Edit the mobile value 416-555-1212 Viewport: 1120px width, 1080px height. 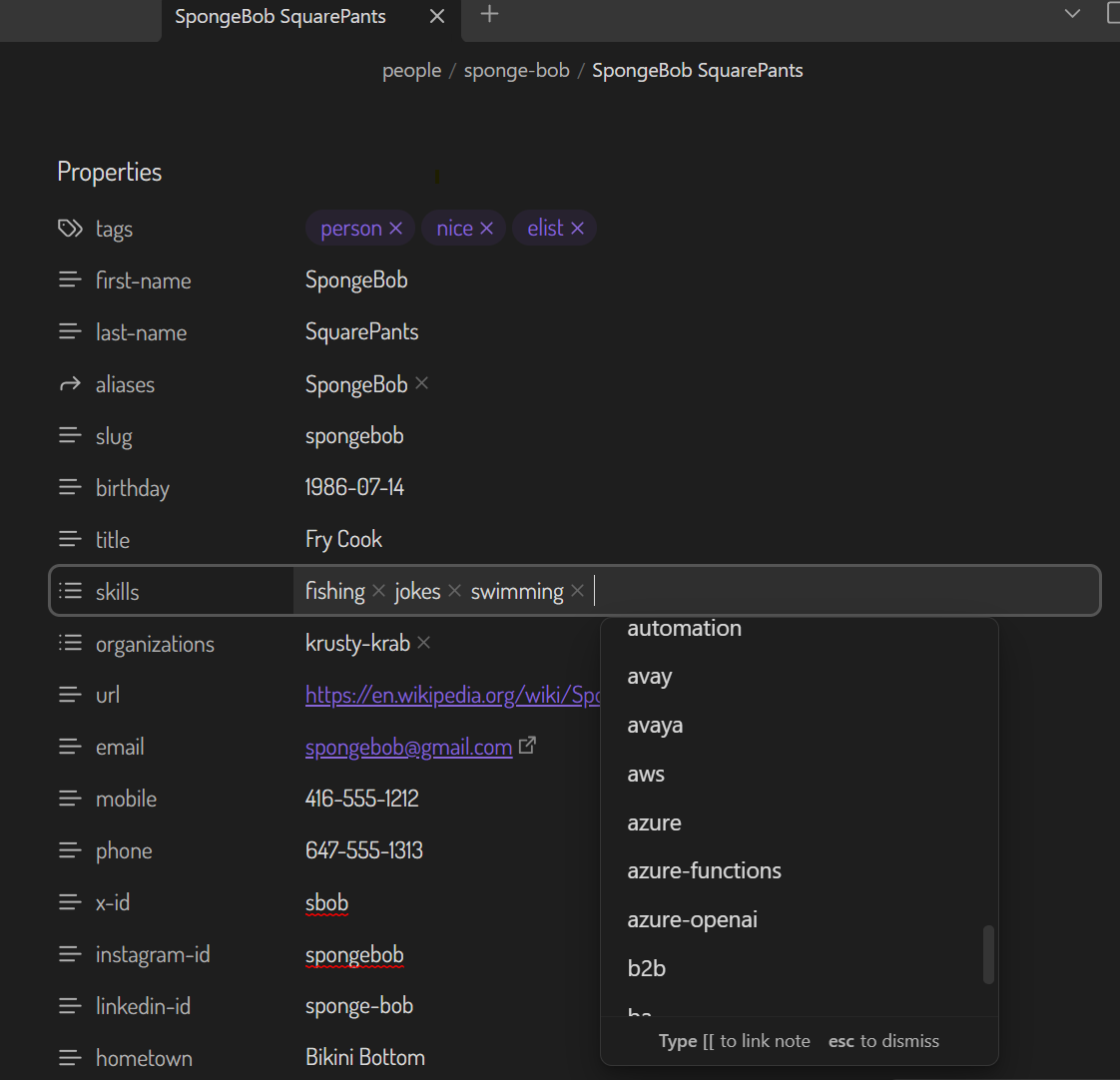(361, 799)
